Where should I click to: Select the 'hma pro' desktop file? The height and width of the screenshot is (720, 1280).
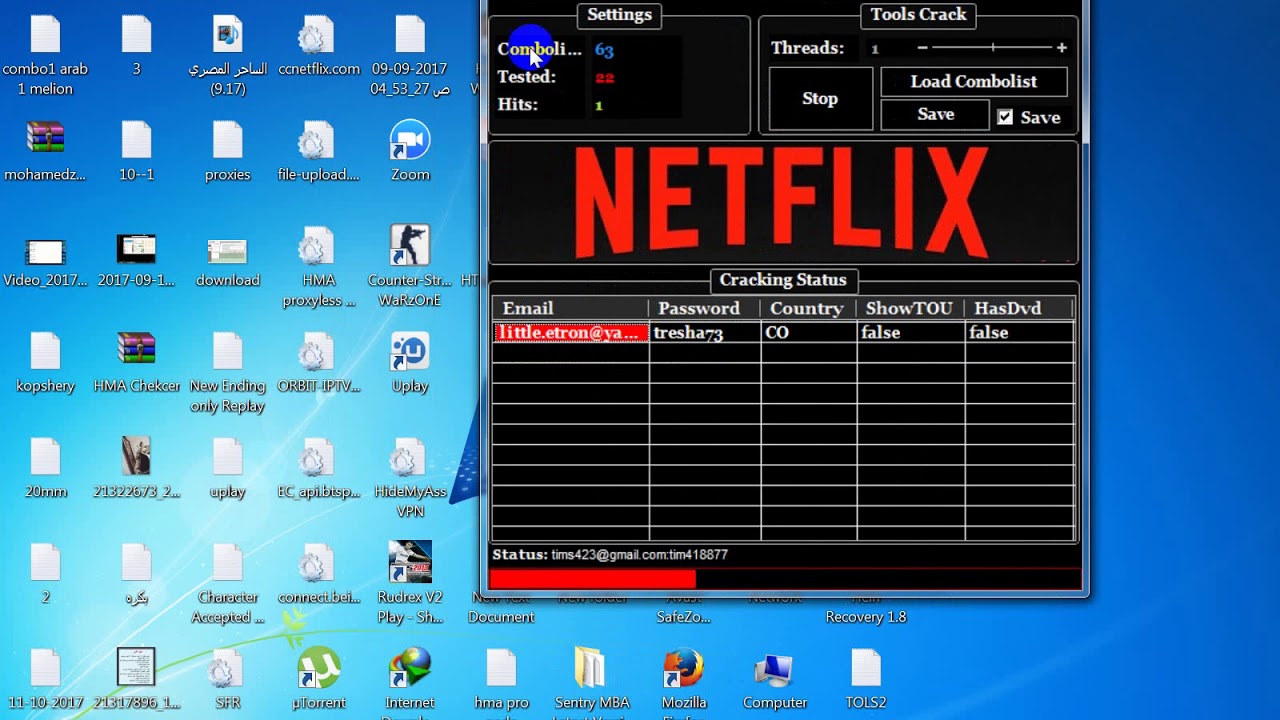pos(501,682)
